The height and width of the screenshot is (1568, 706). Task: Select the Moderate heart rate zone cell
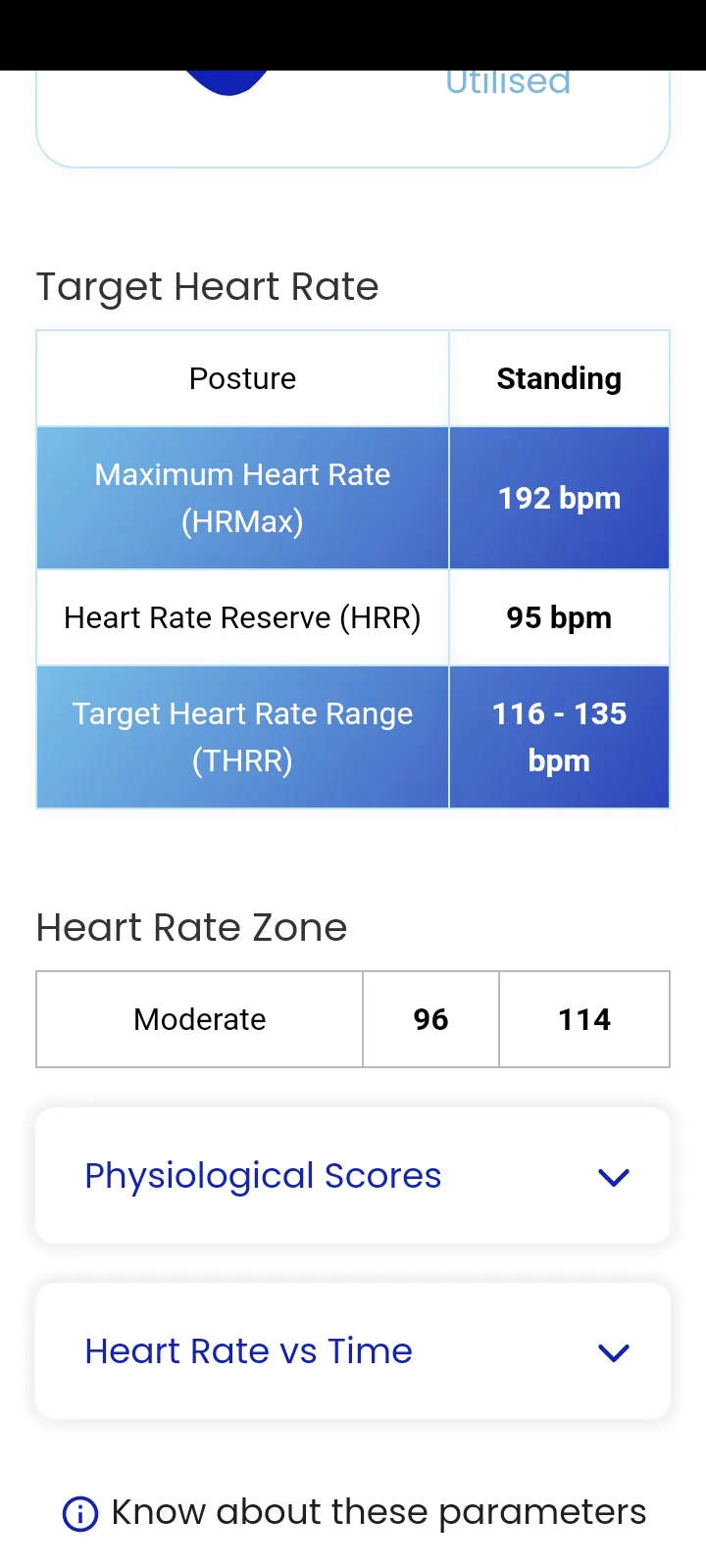click(x=200, y=1019)
